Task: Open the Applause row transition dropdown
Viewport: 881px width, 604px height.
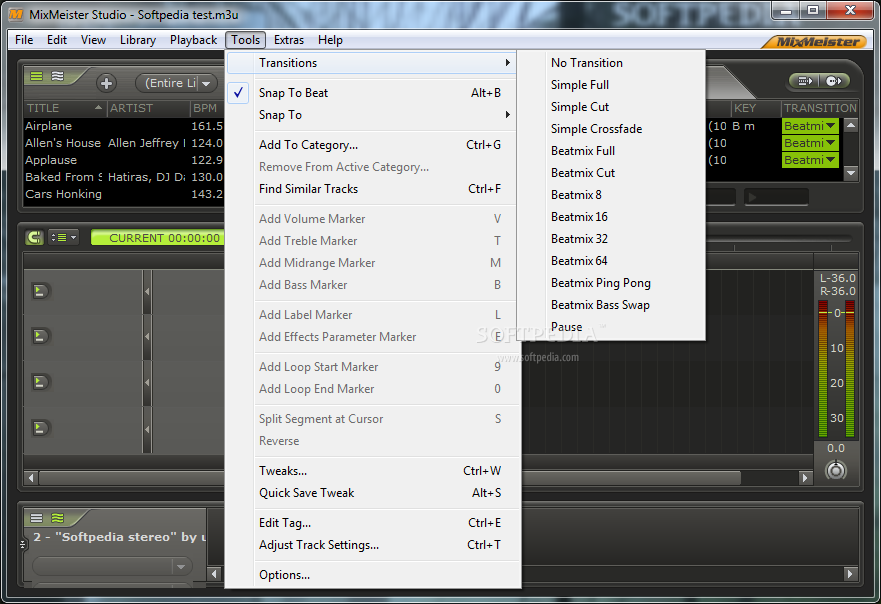Action: tap(810, 160)
